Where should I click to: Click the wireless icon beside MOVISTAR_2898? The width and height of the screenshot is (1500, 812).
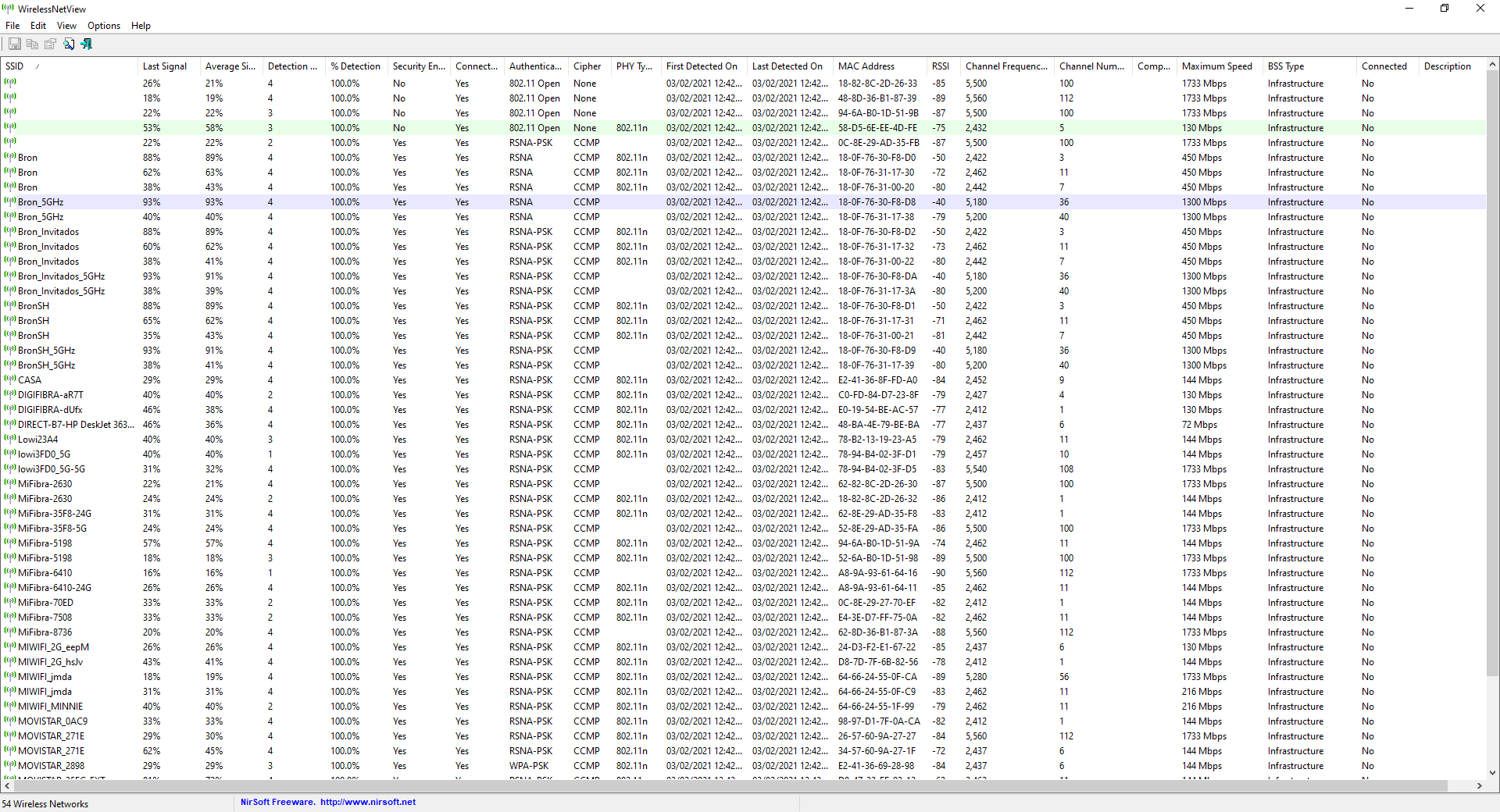pos(10,766)
